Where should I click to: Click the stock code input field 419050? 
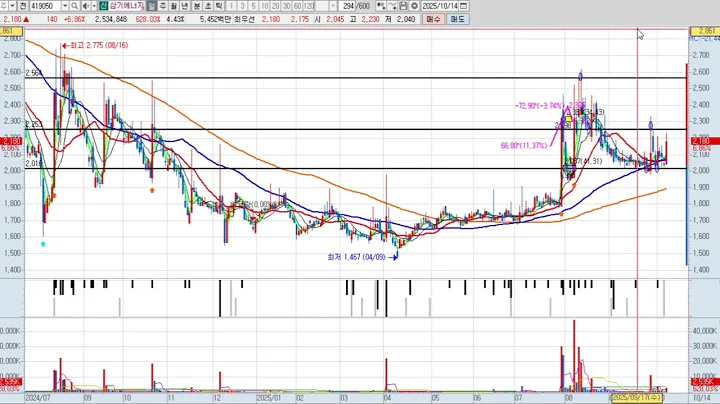point(45,6)
